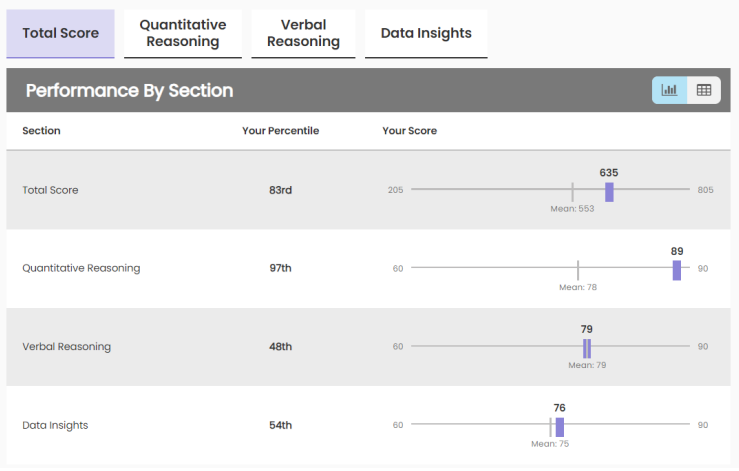Select the 97th percentile value
This screenshot has width=739, height=471.
(280, 268)
